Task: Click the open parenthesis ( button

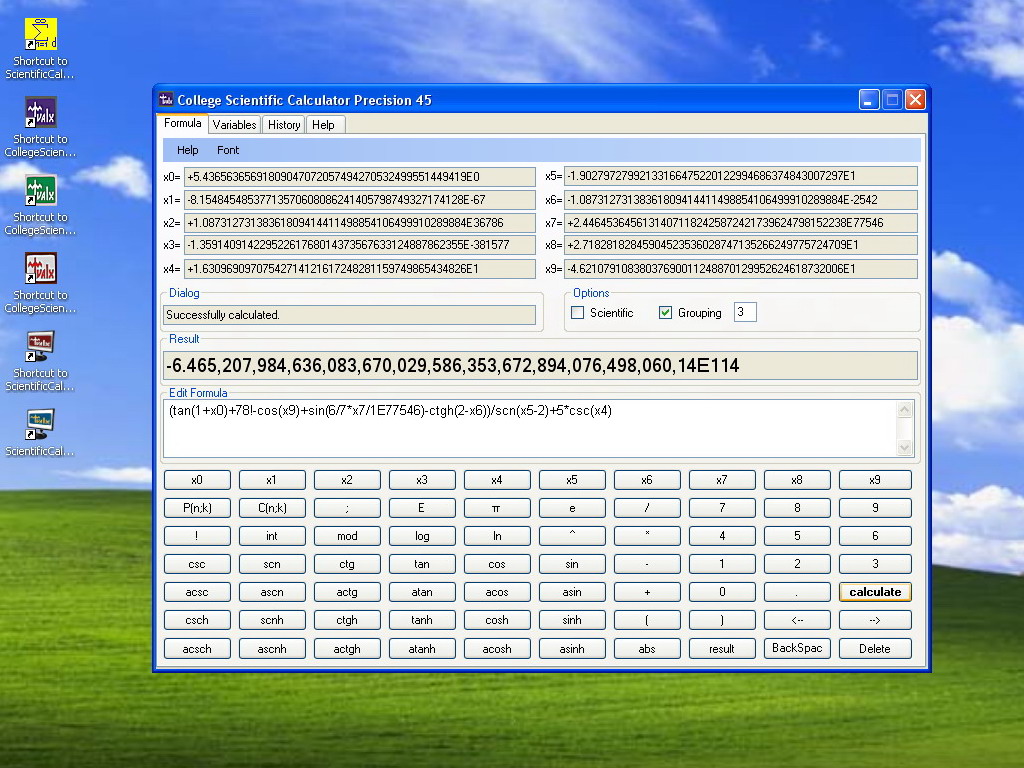Action: pos(647,620)
